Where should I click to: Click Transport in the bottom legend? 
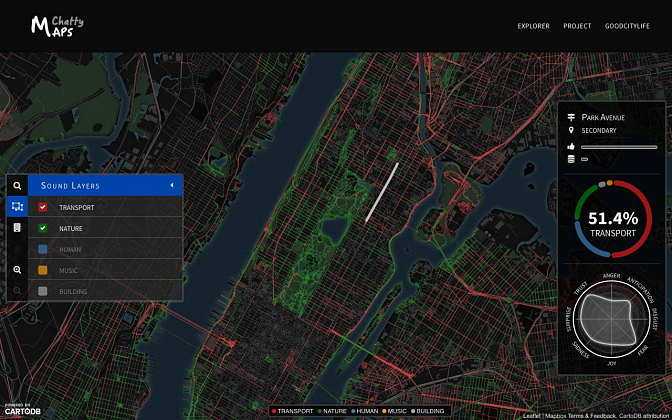point(292,411)
